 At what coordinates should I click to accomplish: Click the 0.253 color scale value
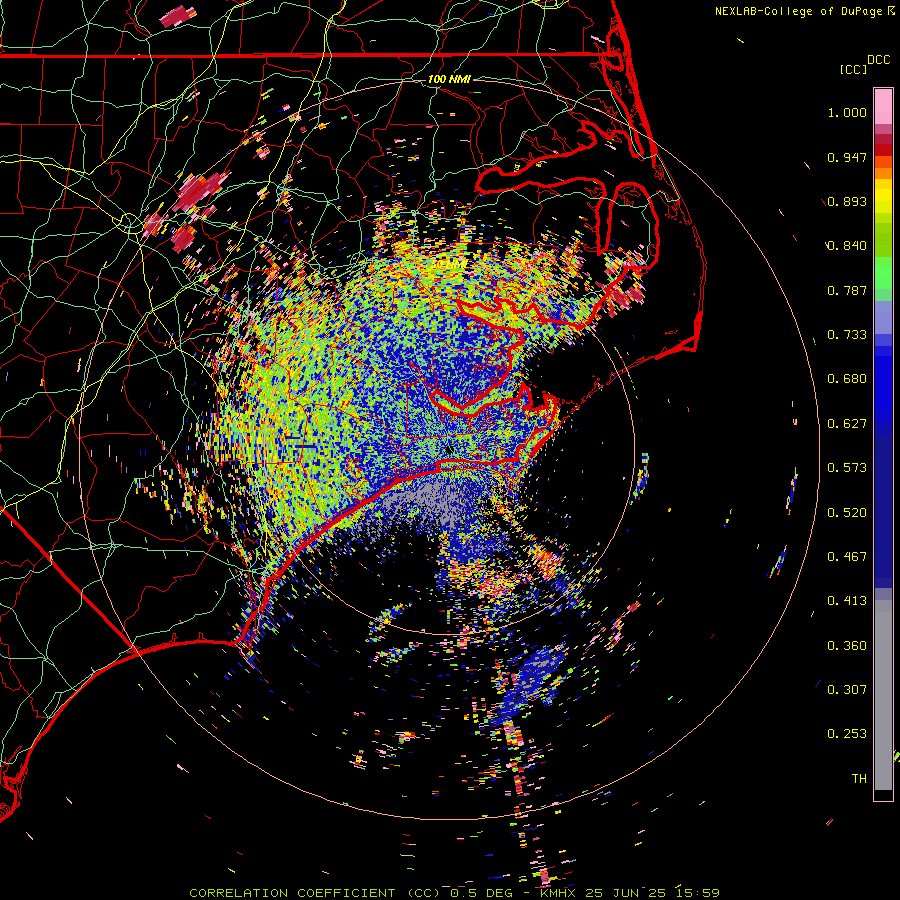(x=847, y=734)
